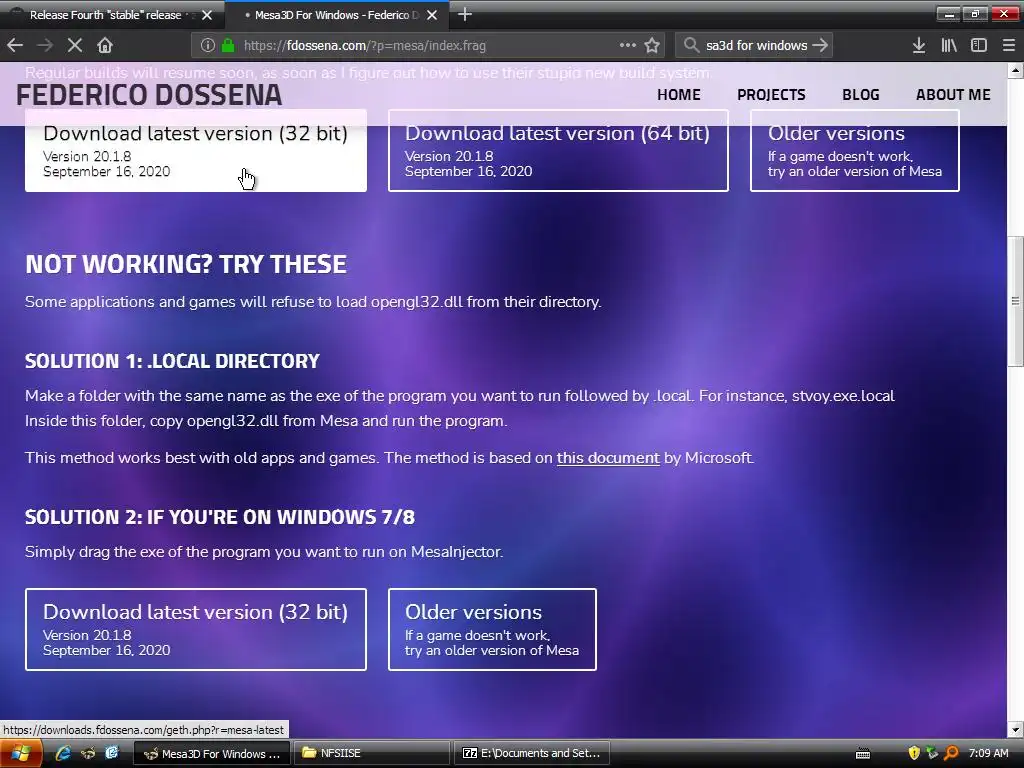1024x768 pixels.
Task: Open the Windows Start button
Action: (x=21, y=754)
